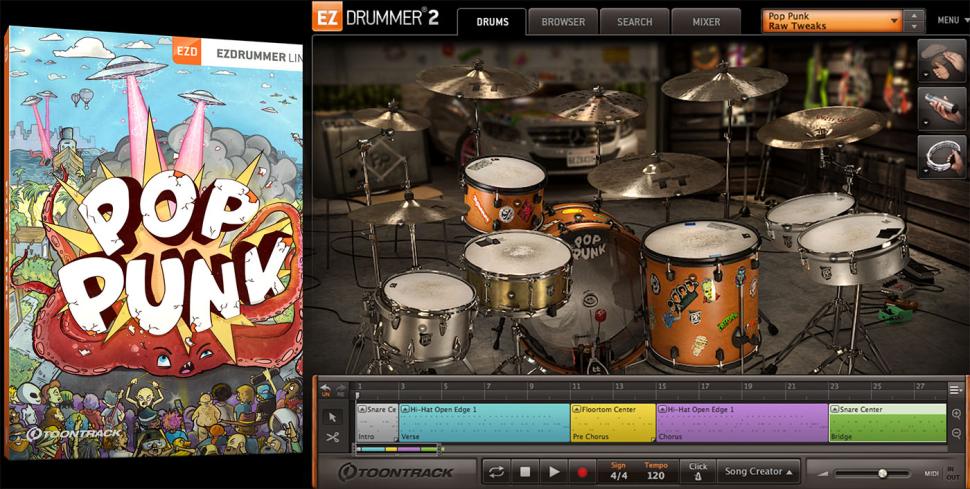Select the yellow Pre Chorus song block
This screenshot has width=970, height=489.
tap(612, 423)
